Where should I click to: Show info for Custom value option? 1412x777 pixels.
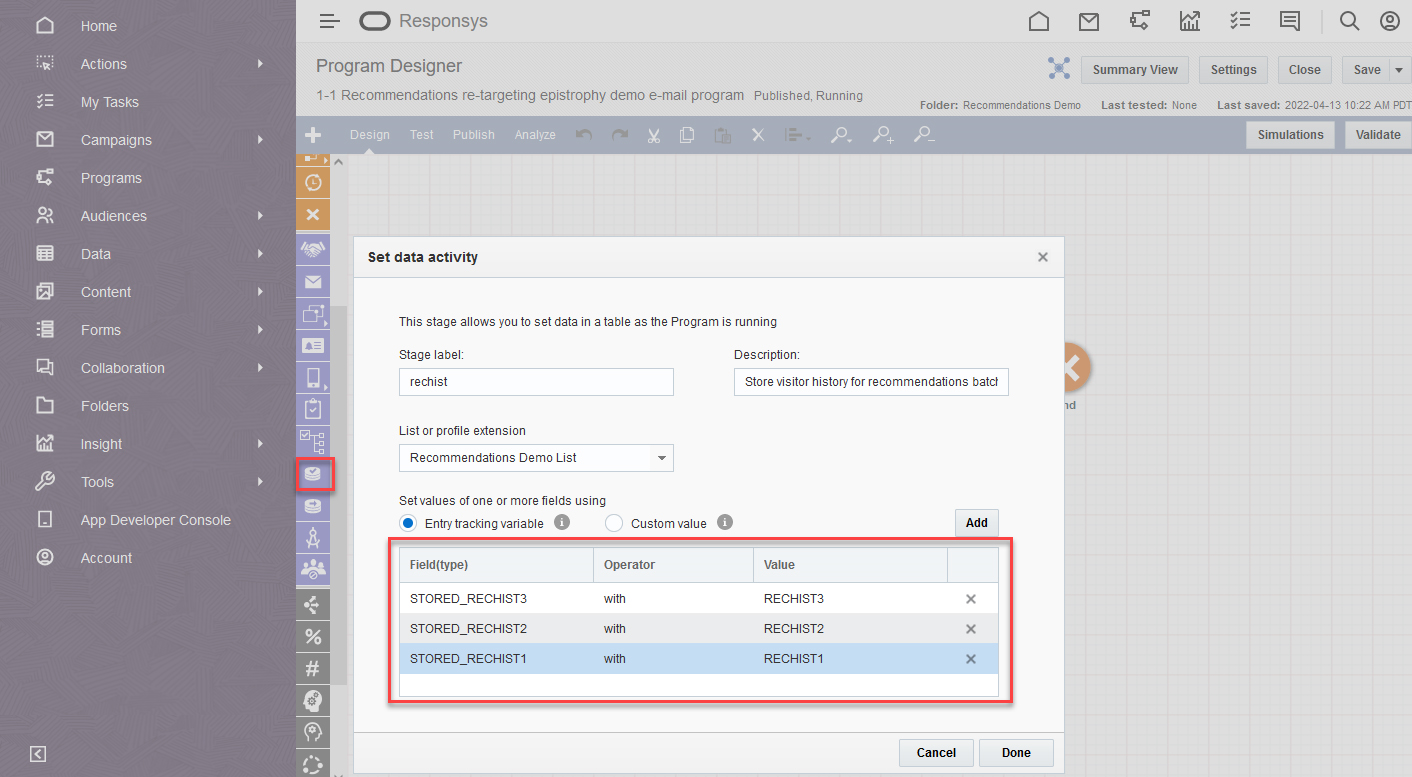tap(725, 522)
